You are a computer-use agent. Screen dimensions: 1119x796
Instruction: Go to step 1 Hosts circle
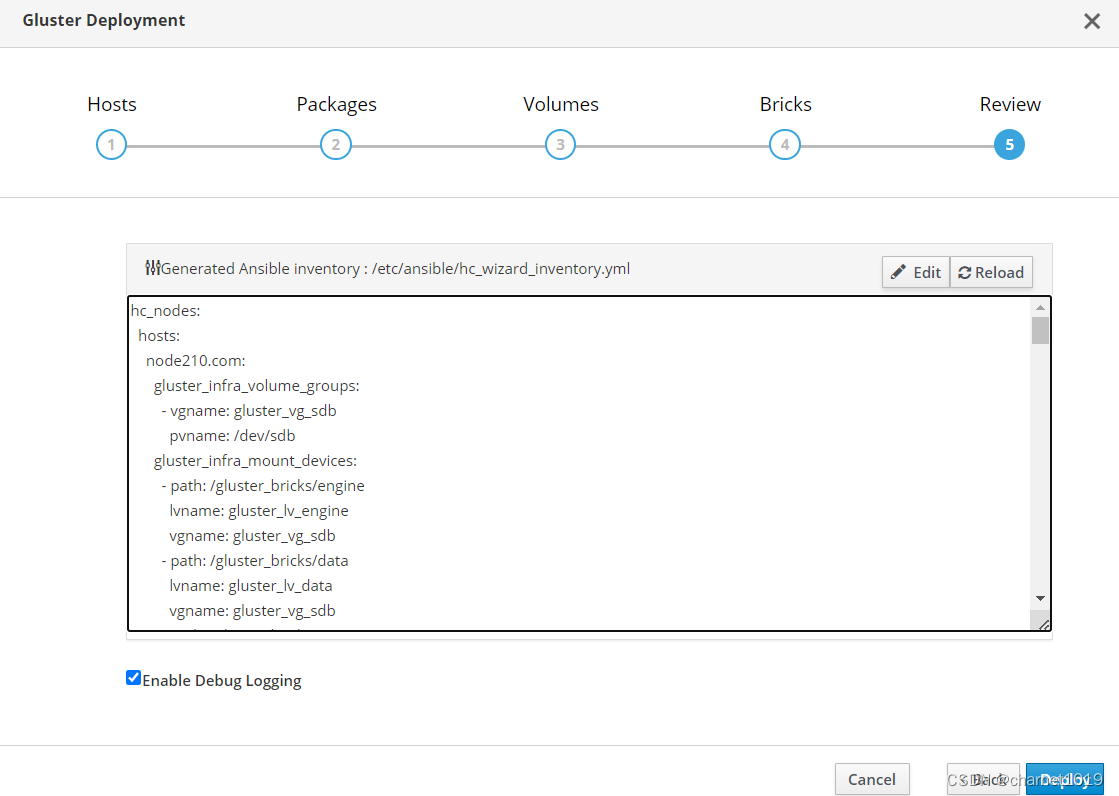pyautogui.click(x=111, y=145)
